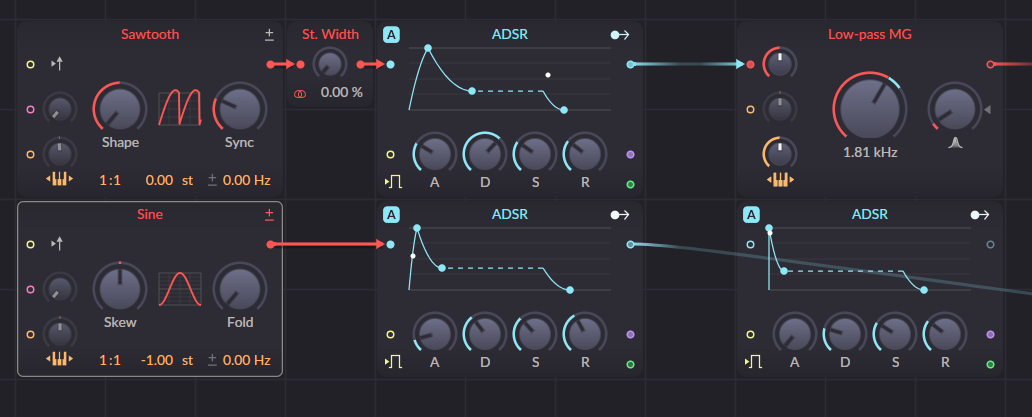Click the top-middle ADSR Release knob
This screenshot has height=417, width=1032.
click(585, 154)
